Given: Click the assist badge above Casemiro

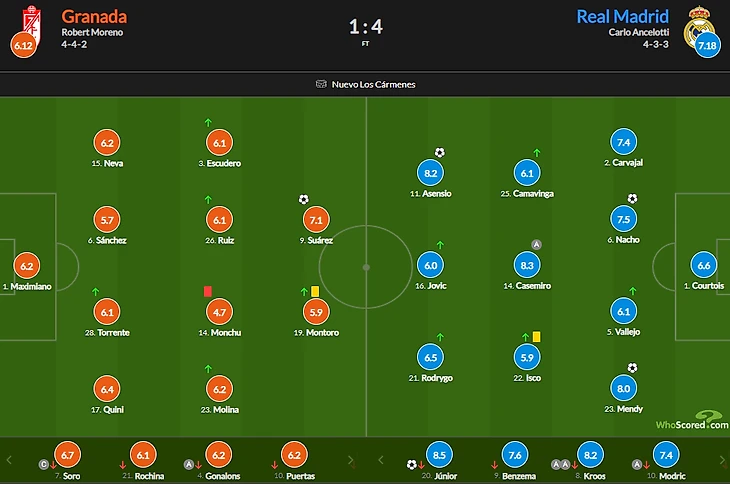Looking at the screenshot, I should (x=536, y=245).
